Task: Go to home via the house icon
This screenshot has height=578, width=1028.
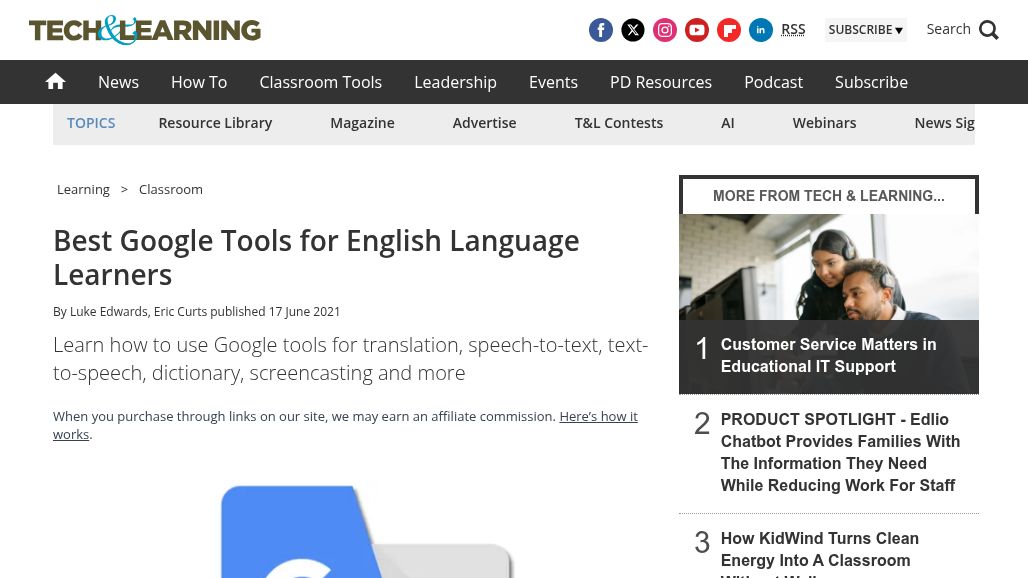Action: point(56,81)
